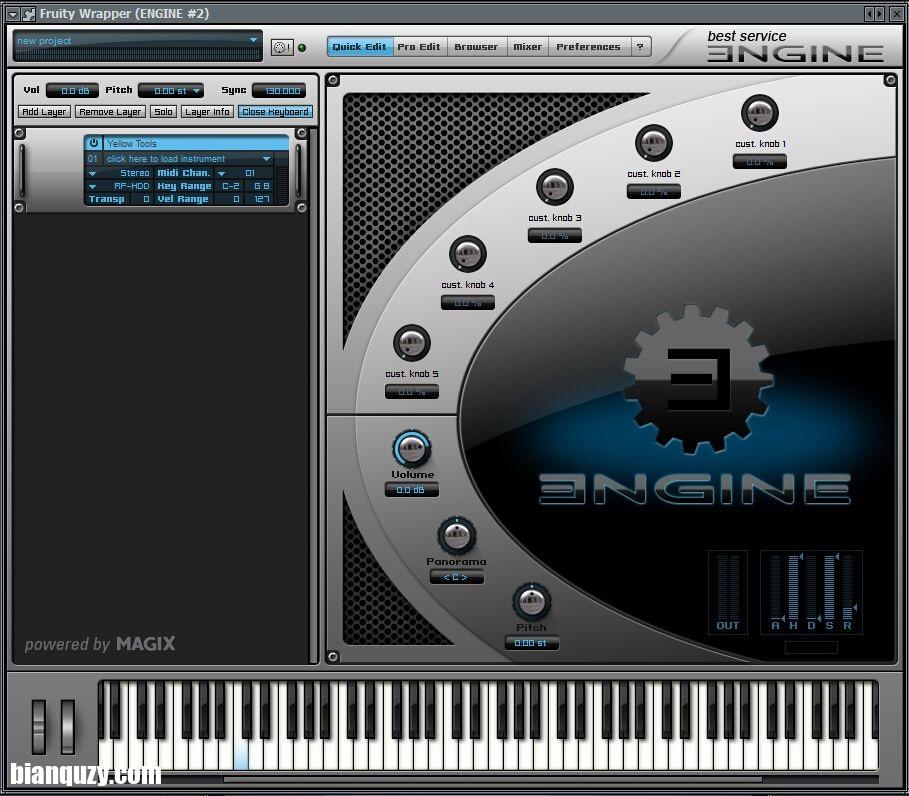Click the Panorama <C> value box

[x=456, y=577]
